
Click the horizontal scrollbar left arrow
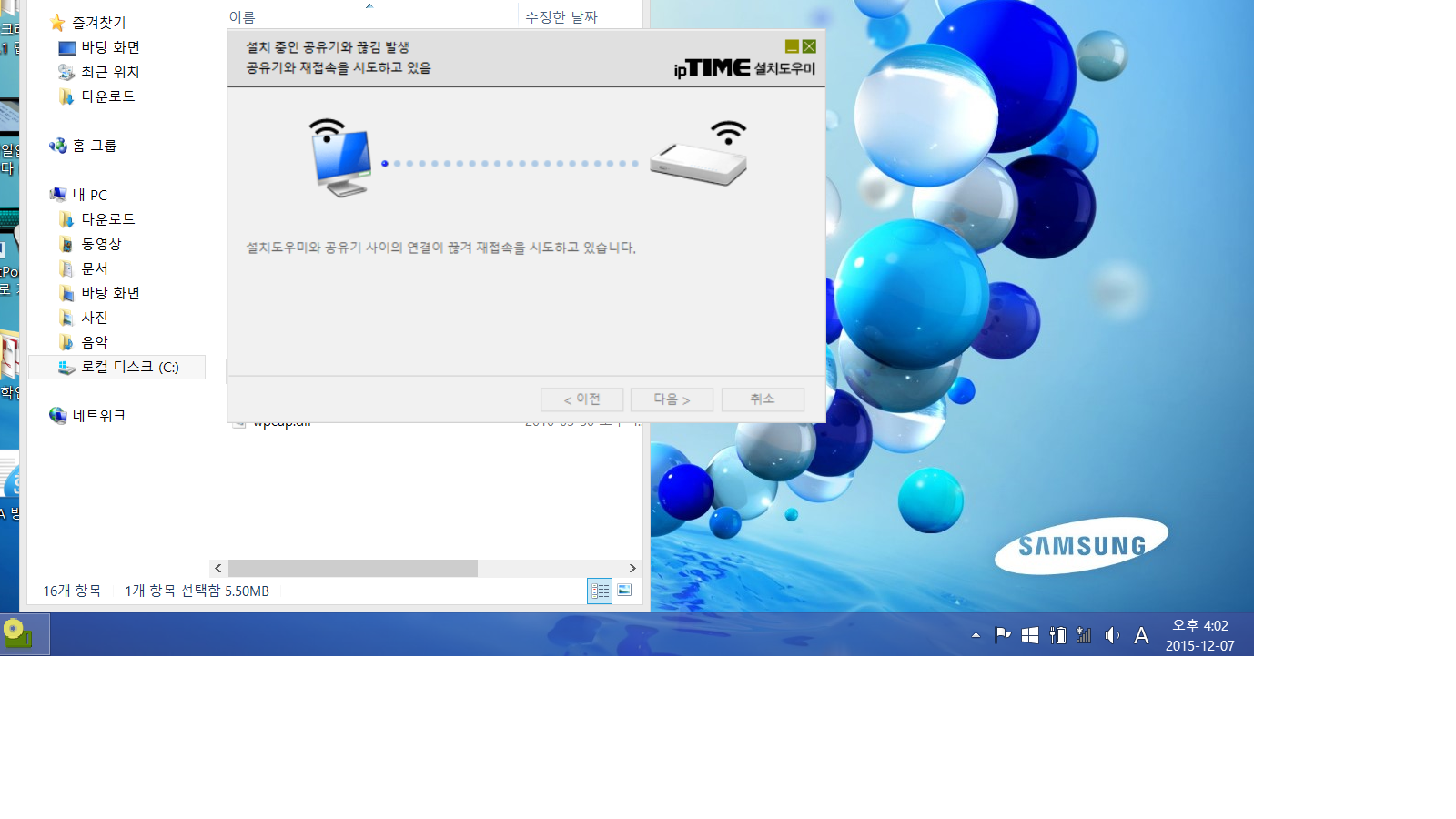coord(218,568)
